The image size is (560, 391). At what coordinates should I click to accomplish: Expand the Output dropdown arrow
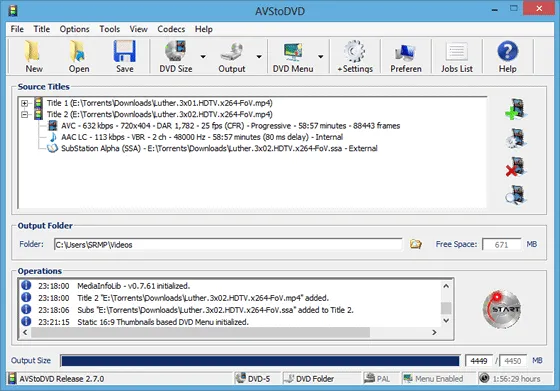pos(259,56)
